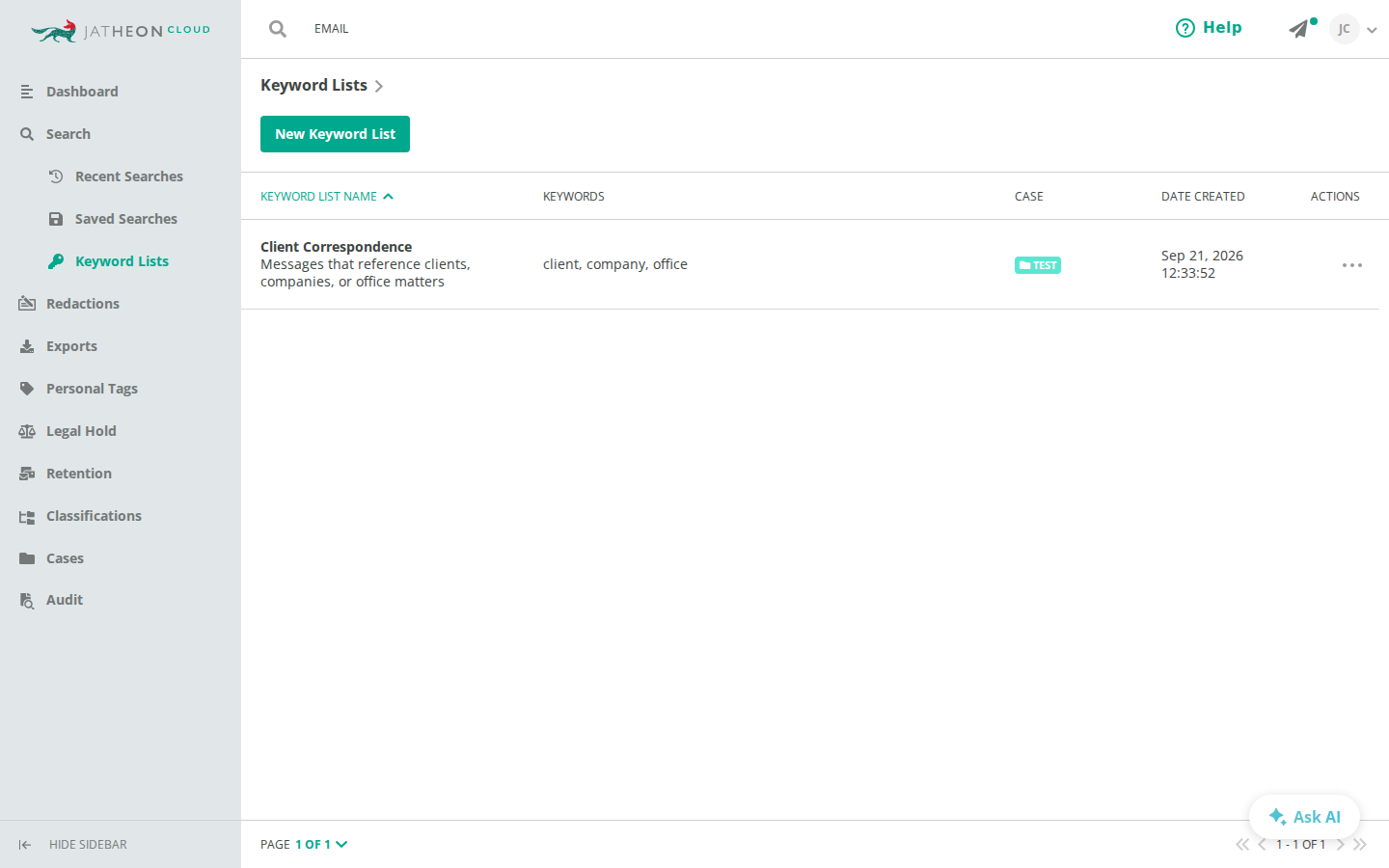This screenshot has height=868, width=1389.
Task: Open the JC user avatar
Action: 1344,29
